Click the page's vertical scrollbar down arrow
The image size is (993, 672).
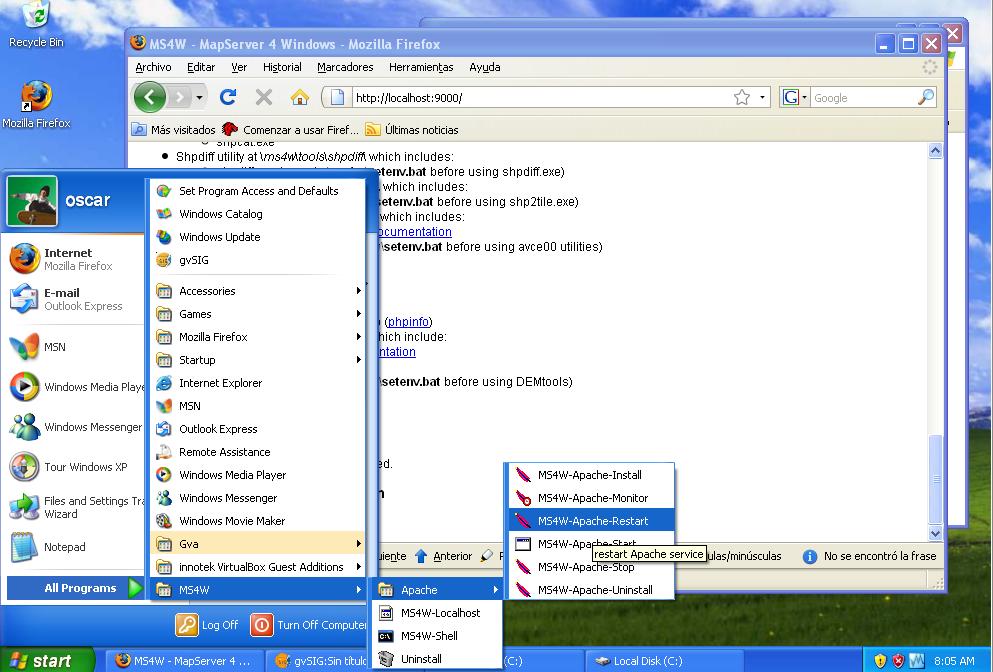pos(935,533)
